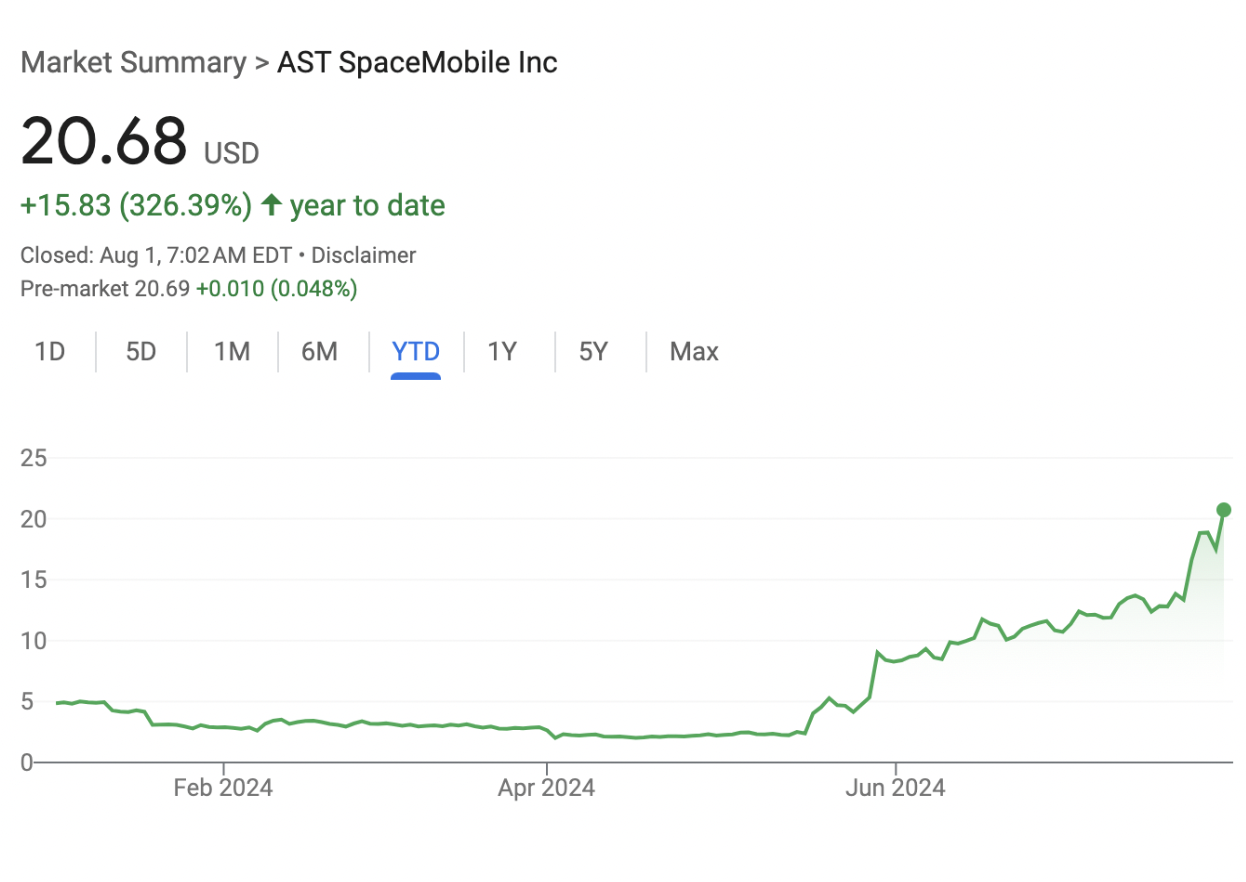1246x882 pixels.
Task: Click the green price line near Apr 2024
Action: [x=546, y=733]
